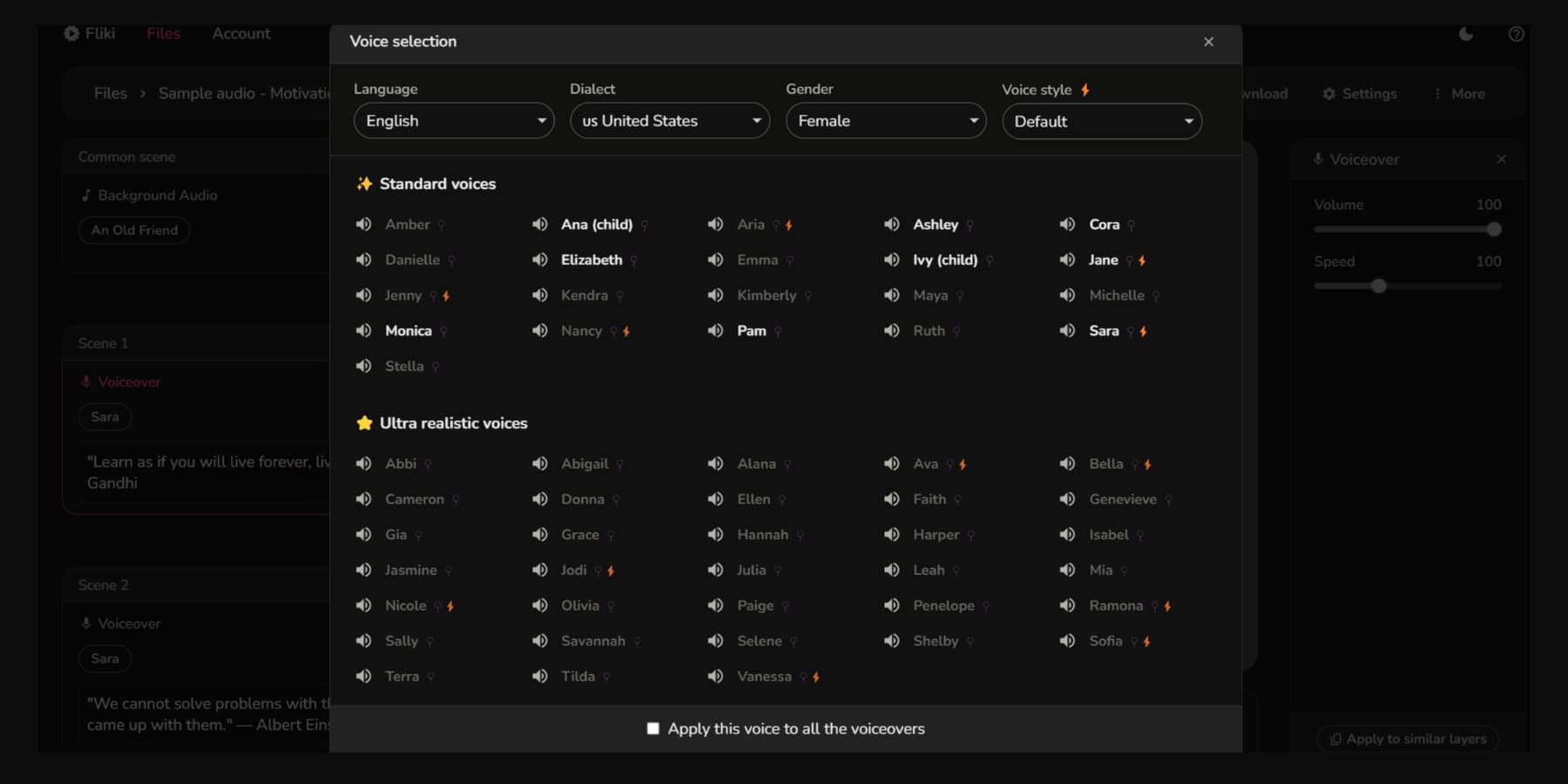Click the lightning icon next to Jenny

pos(444,295)
